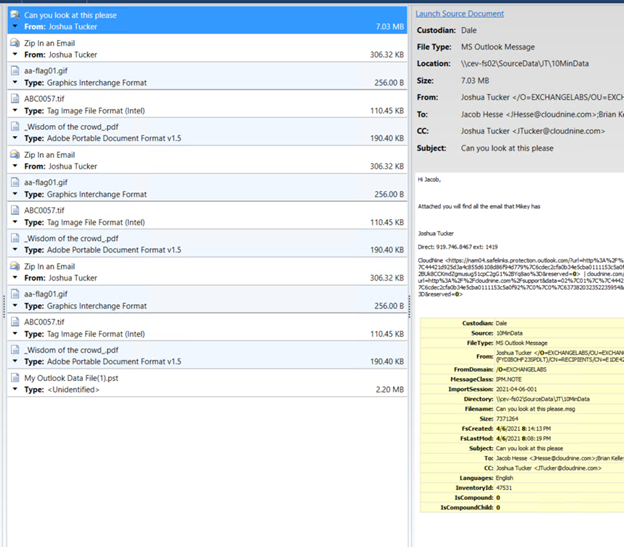Select the 'My Outlook Data File(1).pst' file name
This screenshot has width=624, height=547.
[x=71, y=378]
